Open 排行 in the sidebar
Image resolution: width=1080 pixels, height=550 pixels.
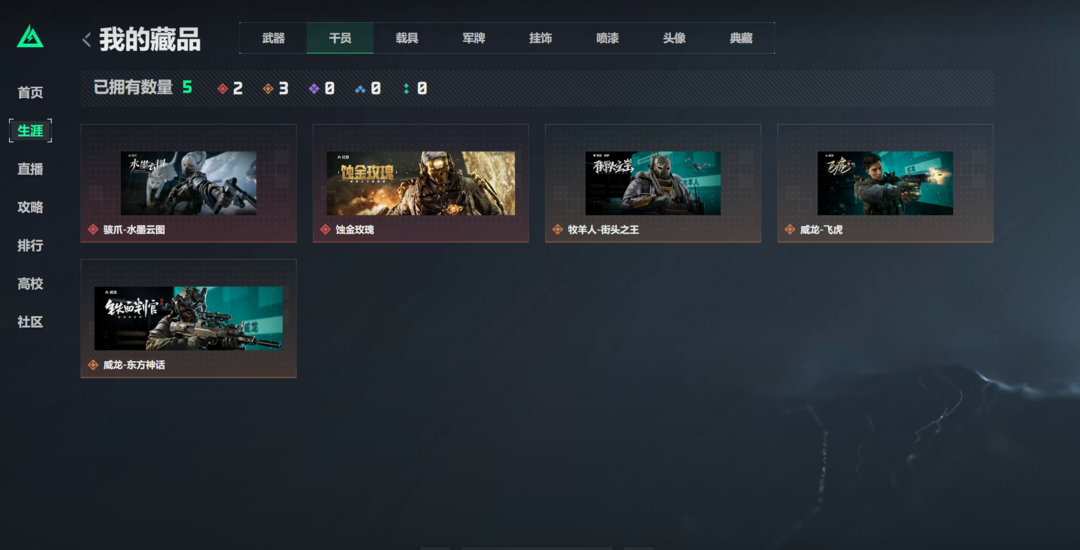tap(30, 245)
